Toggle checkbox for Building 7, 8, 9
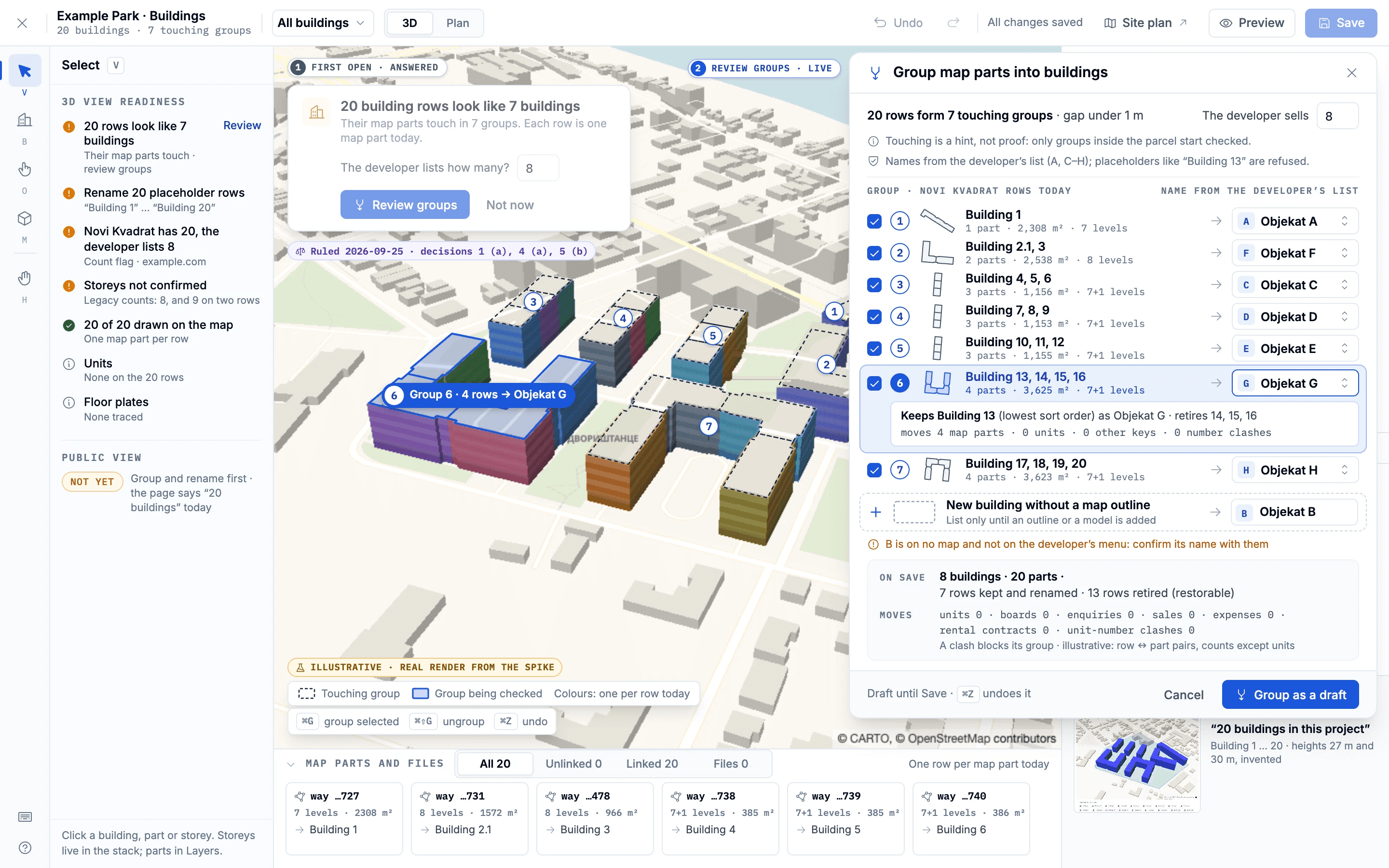The height and width of the screenshot is (868, 1389). (x=874, y=317)
